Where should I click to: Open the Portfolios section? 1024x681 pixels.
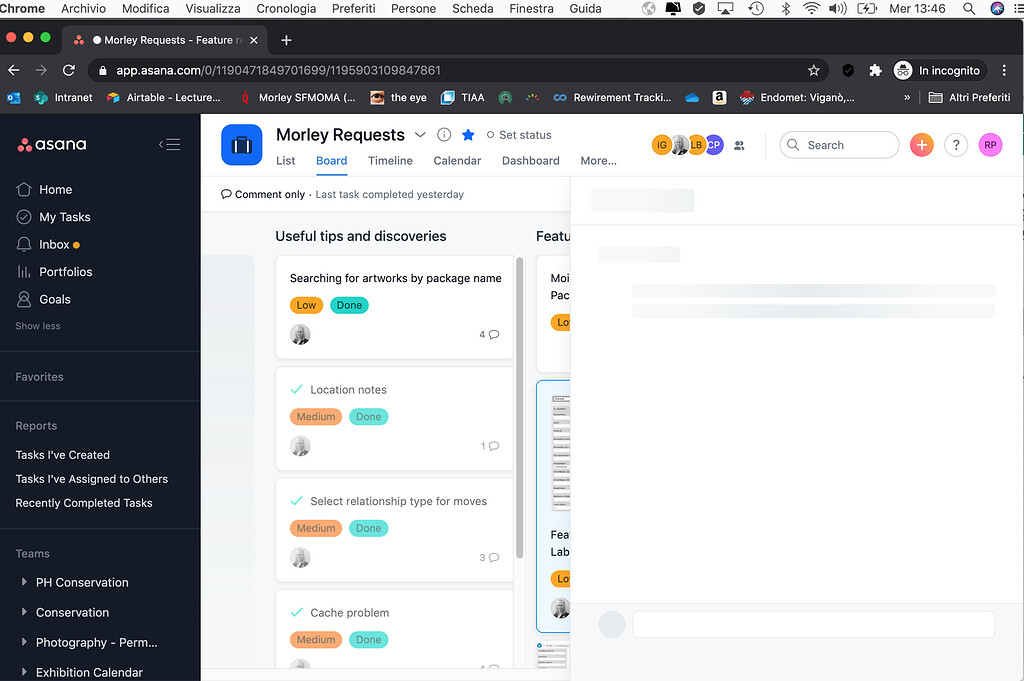(66, 271)
